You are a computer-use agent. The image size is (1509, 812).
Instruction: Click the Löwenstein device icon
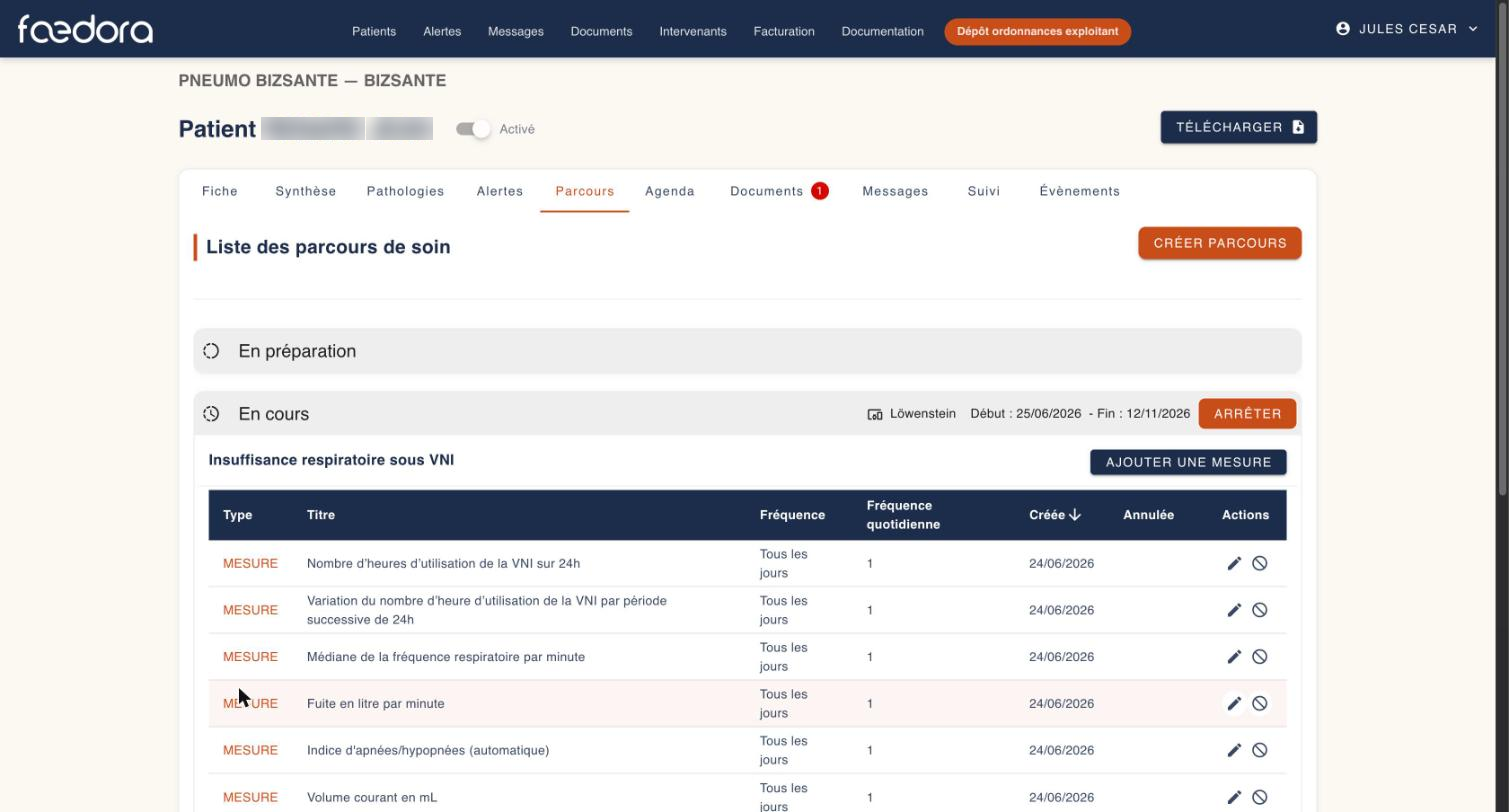[875, 414]
